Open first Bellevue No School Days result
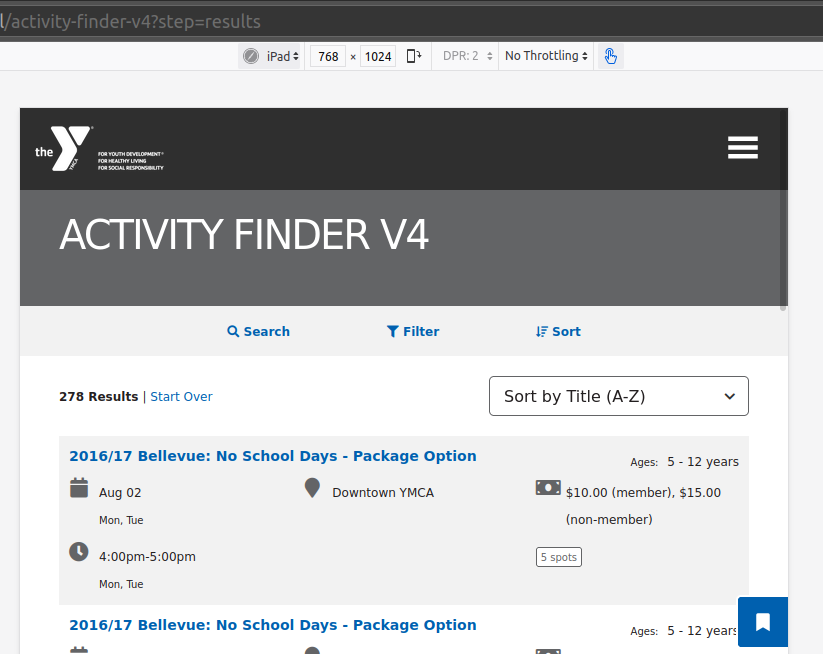Screen dimensions: 823x654 273,456
